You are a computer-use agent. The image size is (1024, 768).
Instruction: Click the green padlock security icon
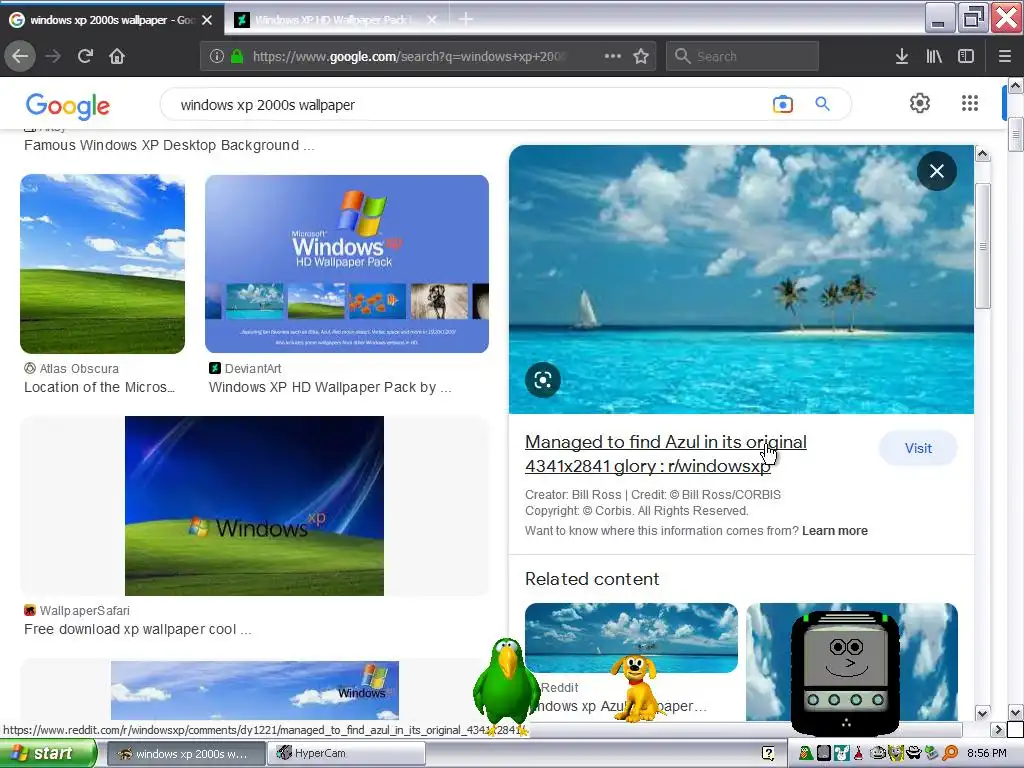(237, 56)
